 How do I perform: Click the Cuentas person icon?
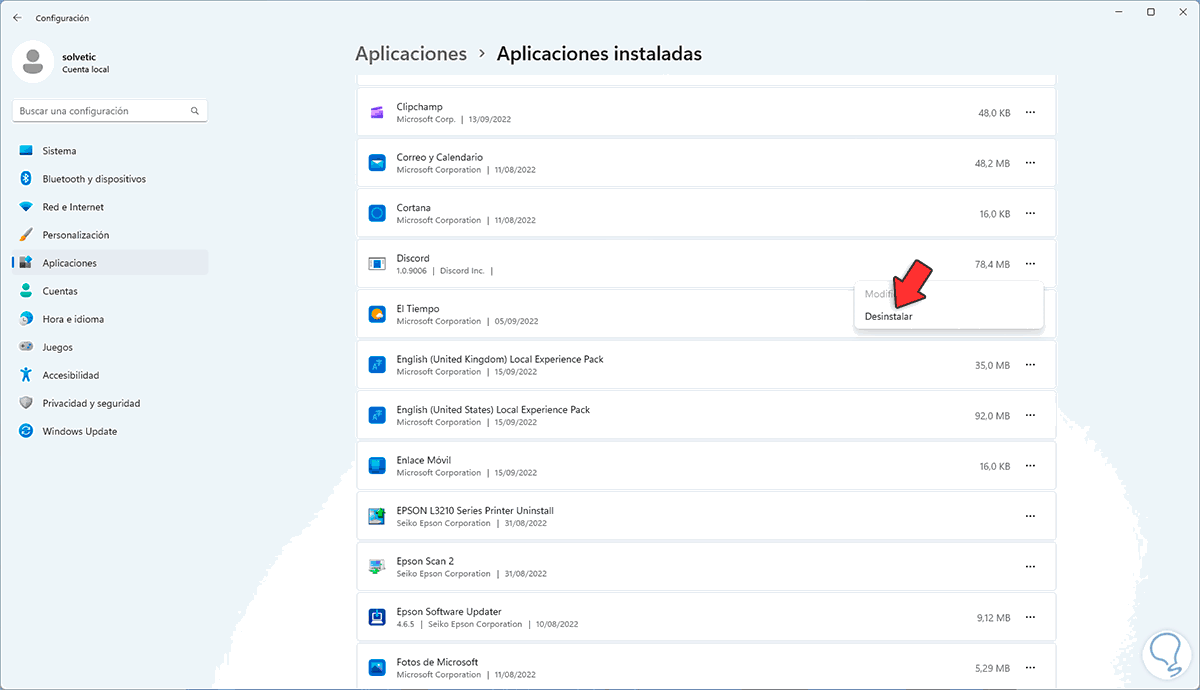[26, 291]
